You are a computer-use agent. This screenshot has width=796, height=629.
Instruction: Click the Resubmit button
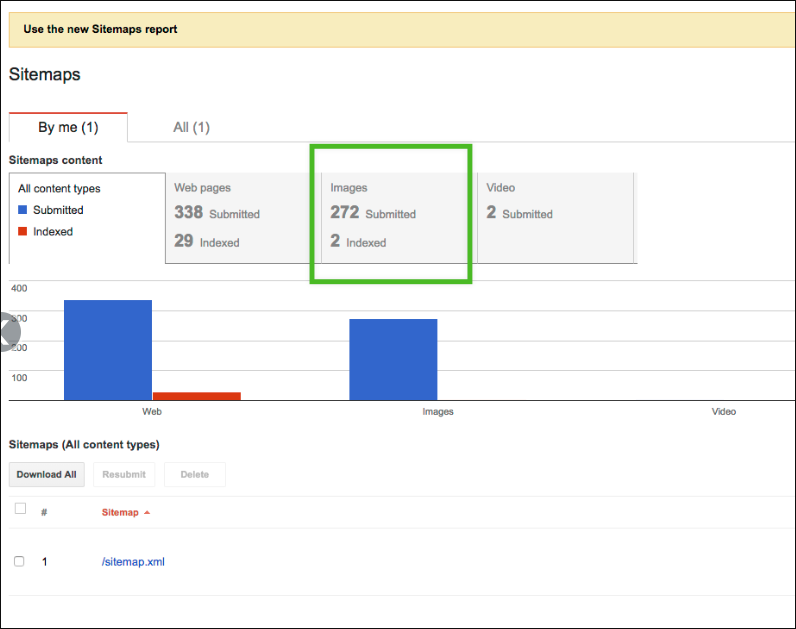[x=124, y=475]
